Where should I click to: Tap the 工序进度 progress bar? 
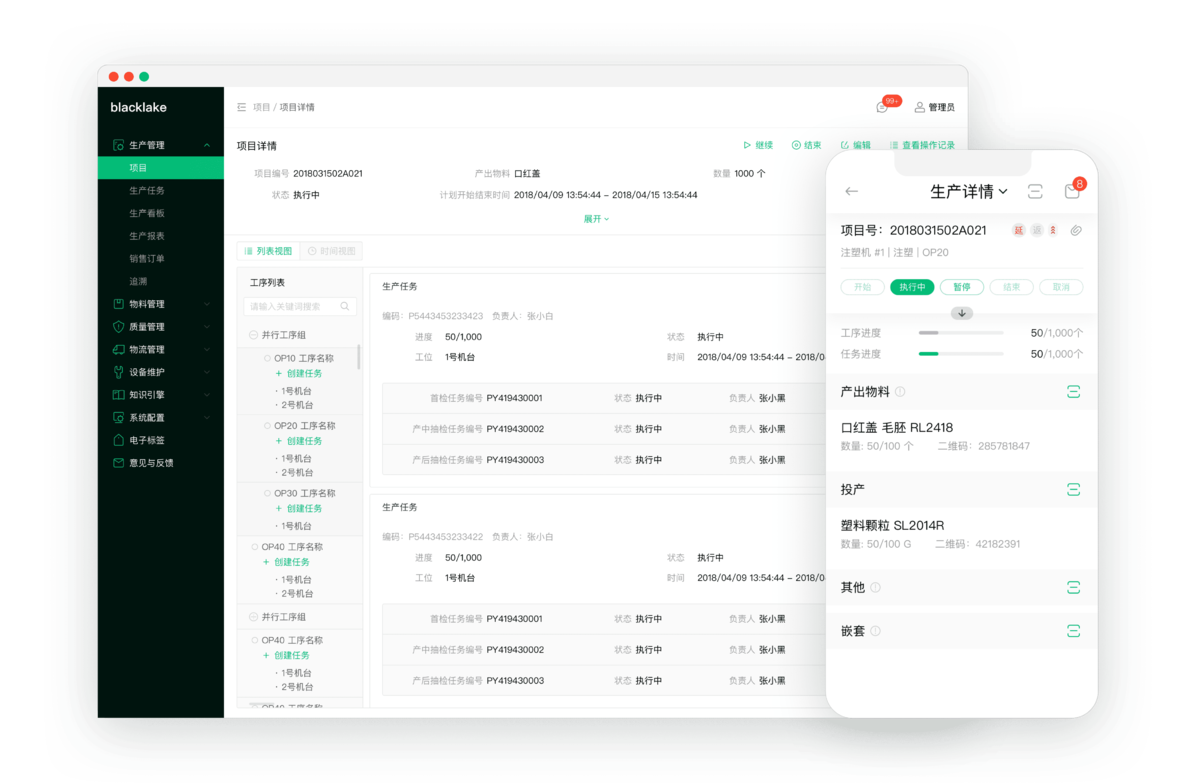pos(961,332)
